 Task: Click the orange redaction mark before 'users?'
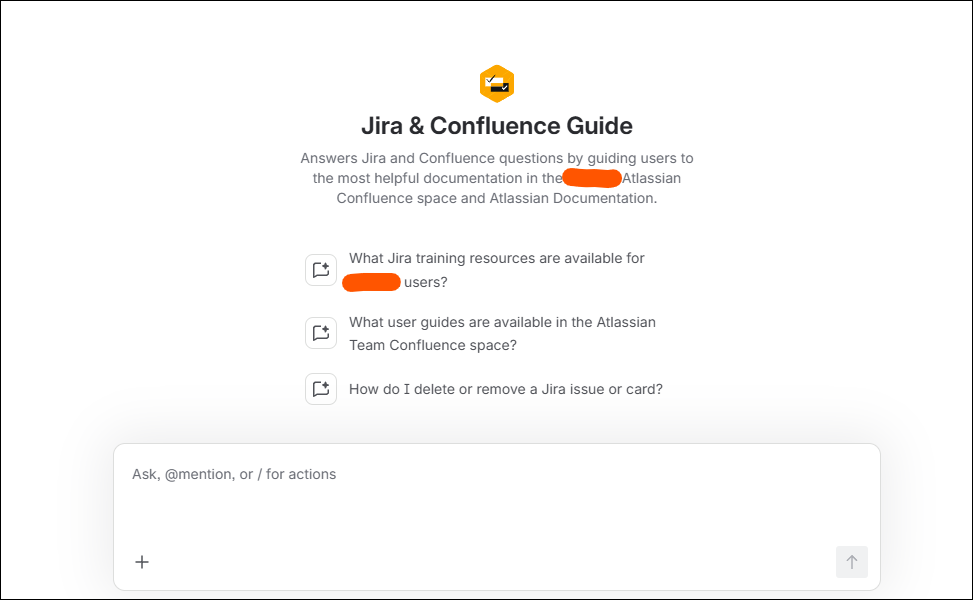point(371,282)
